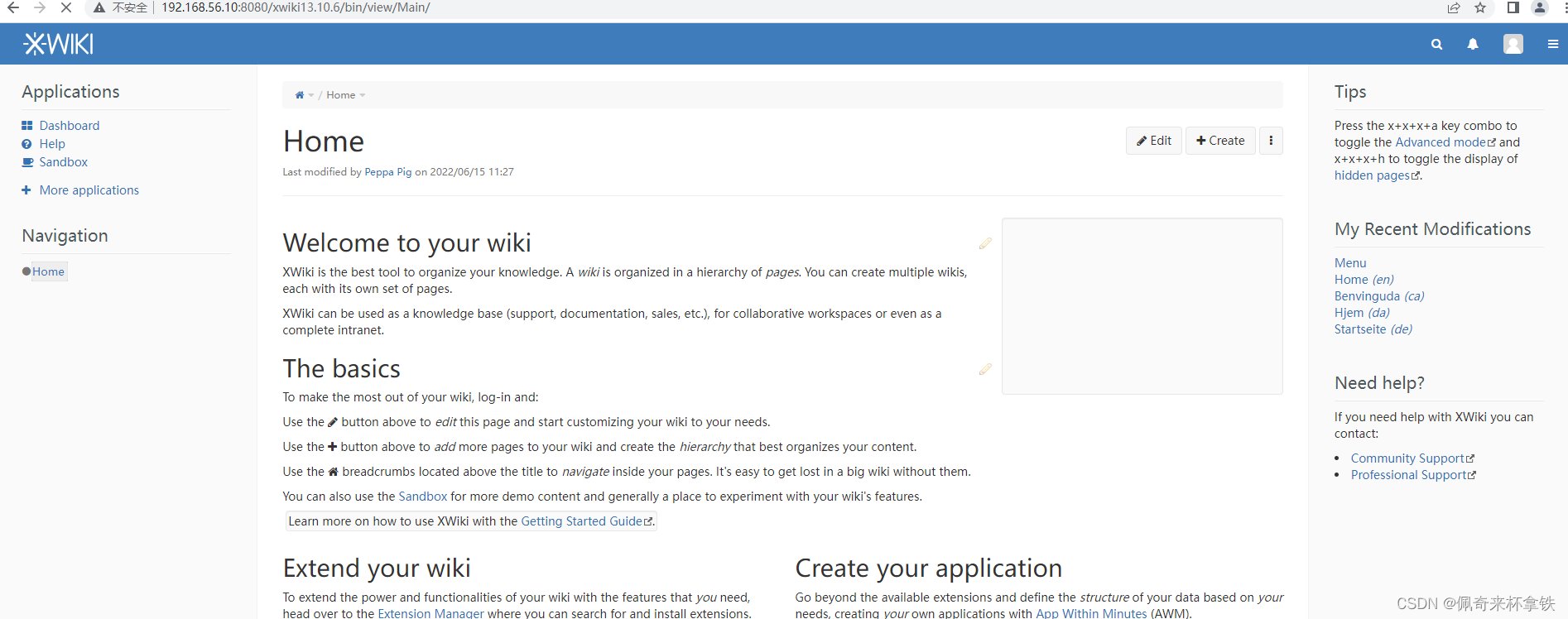This screenshot has width=1568, height=619.
Task: Click the breadcrumb home icon
Action: 300,95
